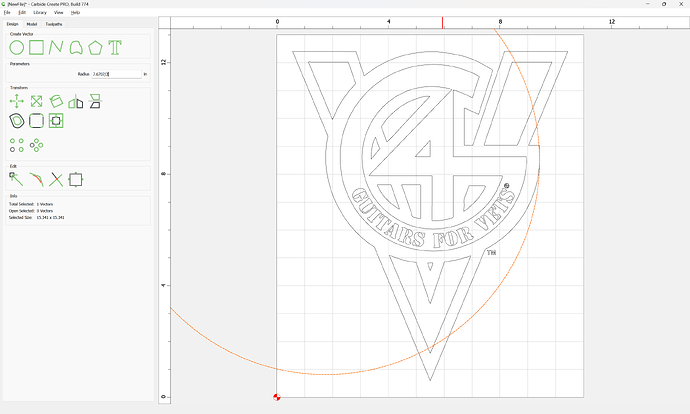Select the scissors Cut Vector tool
Screen dimensions: 690x414
pyautogui.click(x=56, y=180)
